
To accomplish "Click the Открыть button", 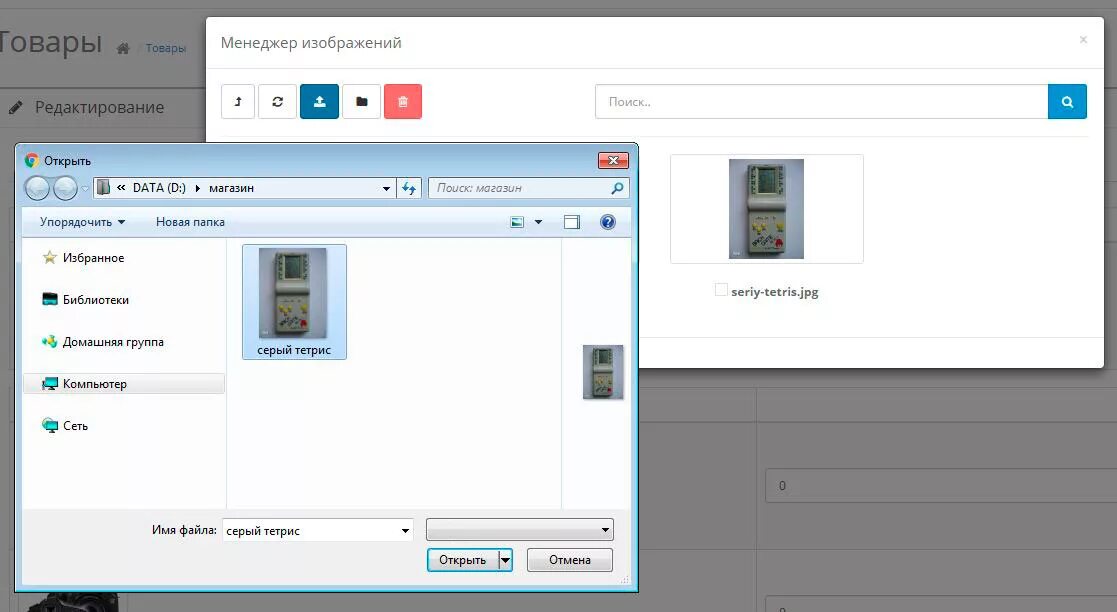I will click(x=462, y=560).
